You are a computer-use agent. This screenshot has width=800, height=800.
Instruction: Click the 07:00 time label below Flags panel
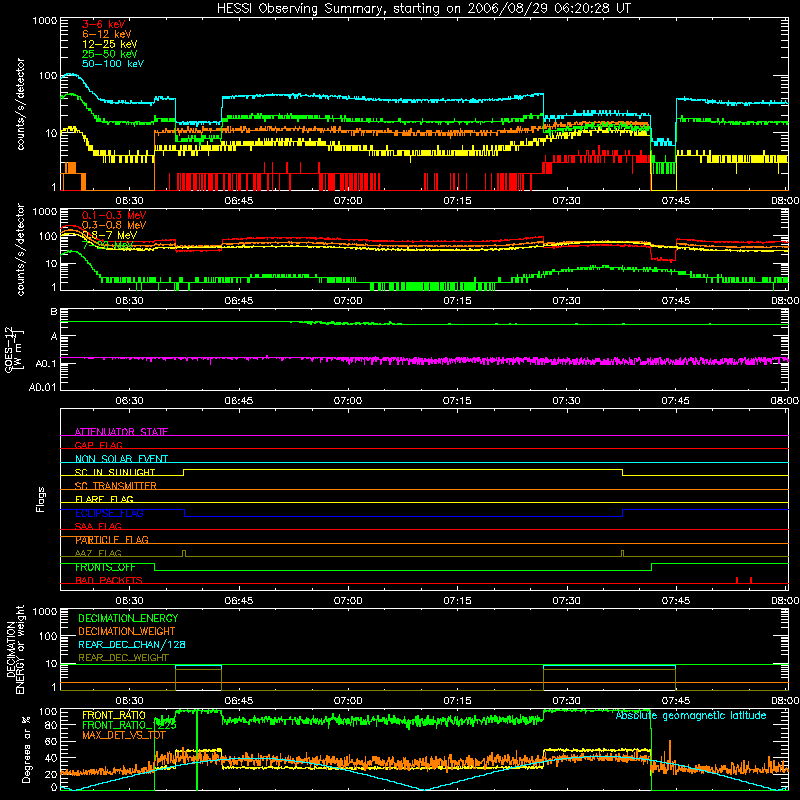point(348,601)
